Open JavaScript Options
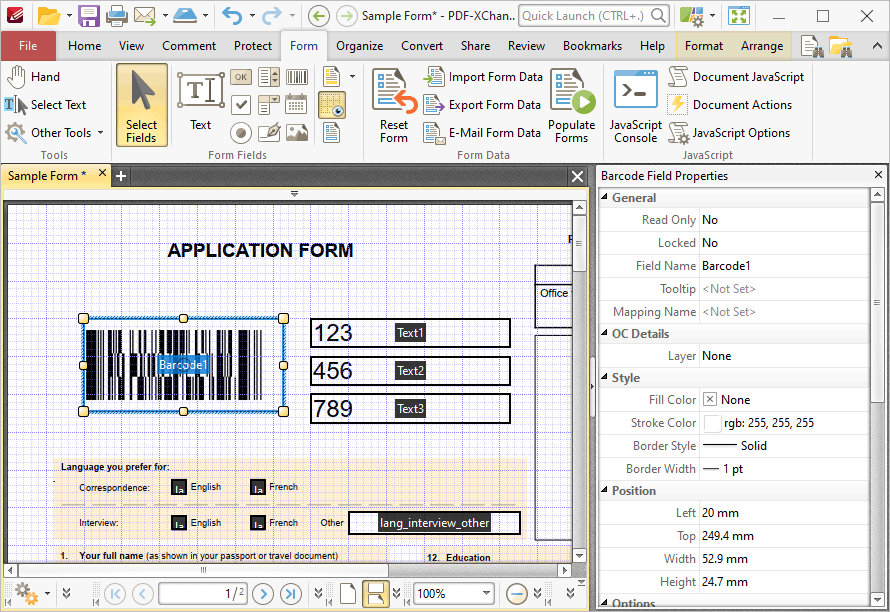The image size is (890, 612). (x=729, y=133)
